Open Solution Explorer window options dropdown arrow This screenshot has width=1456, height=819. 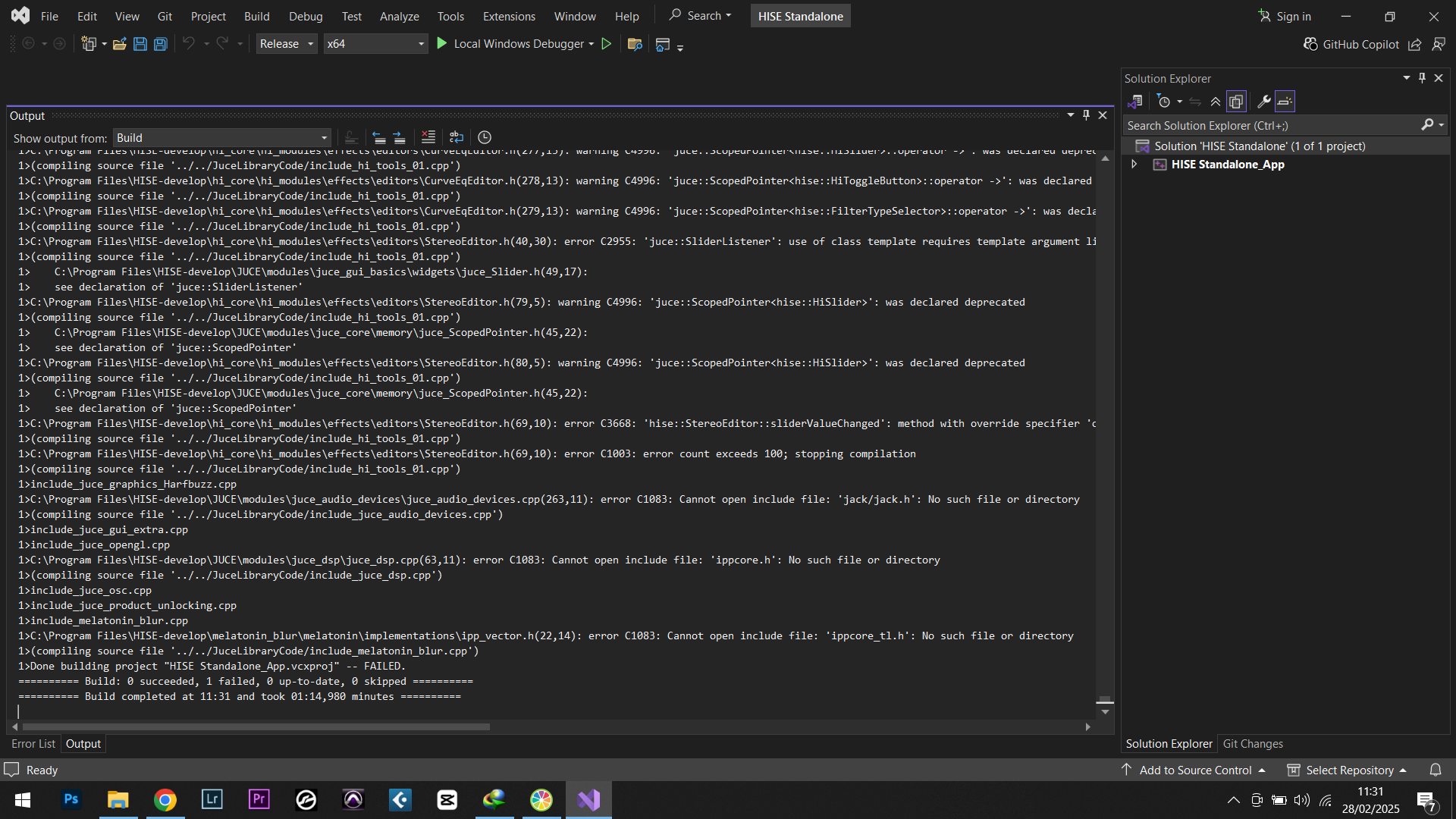(x=1406, y=78)
